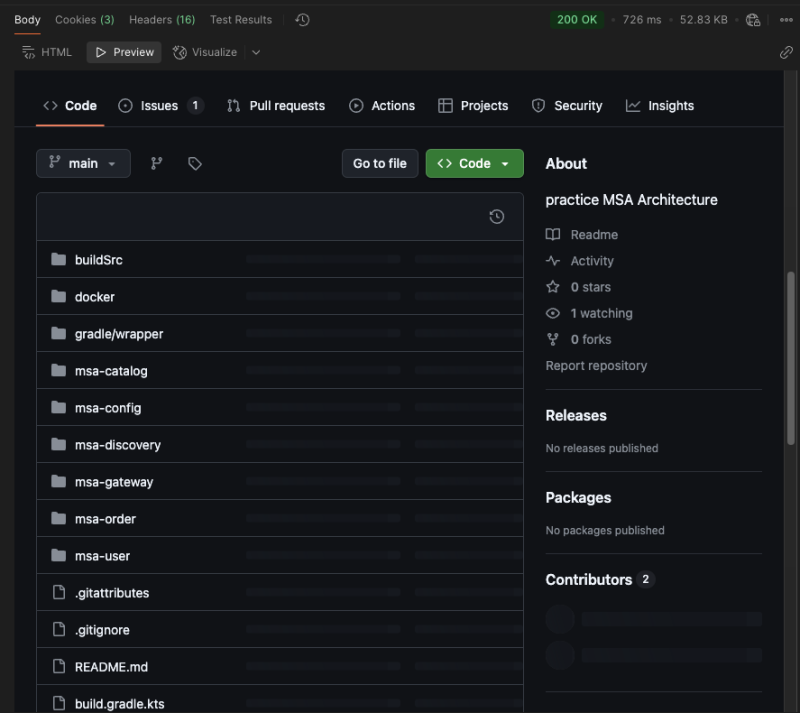Viewport: 800px width, 713px height.
Task: Open the Pull requests tab
Action: 276,106
